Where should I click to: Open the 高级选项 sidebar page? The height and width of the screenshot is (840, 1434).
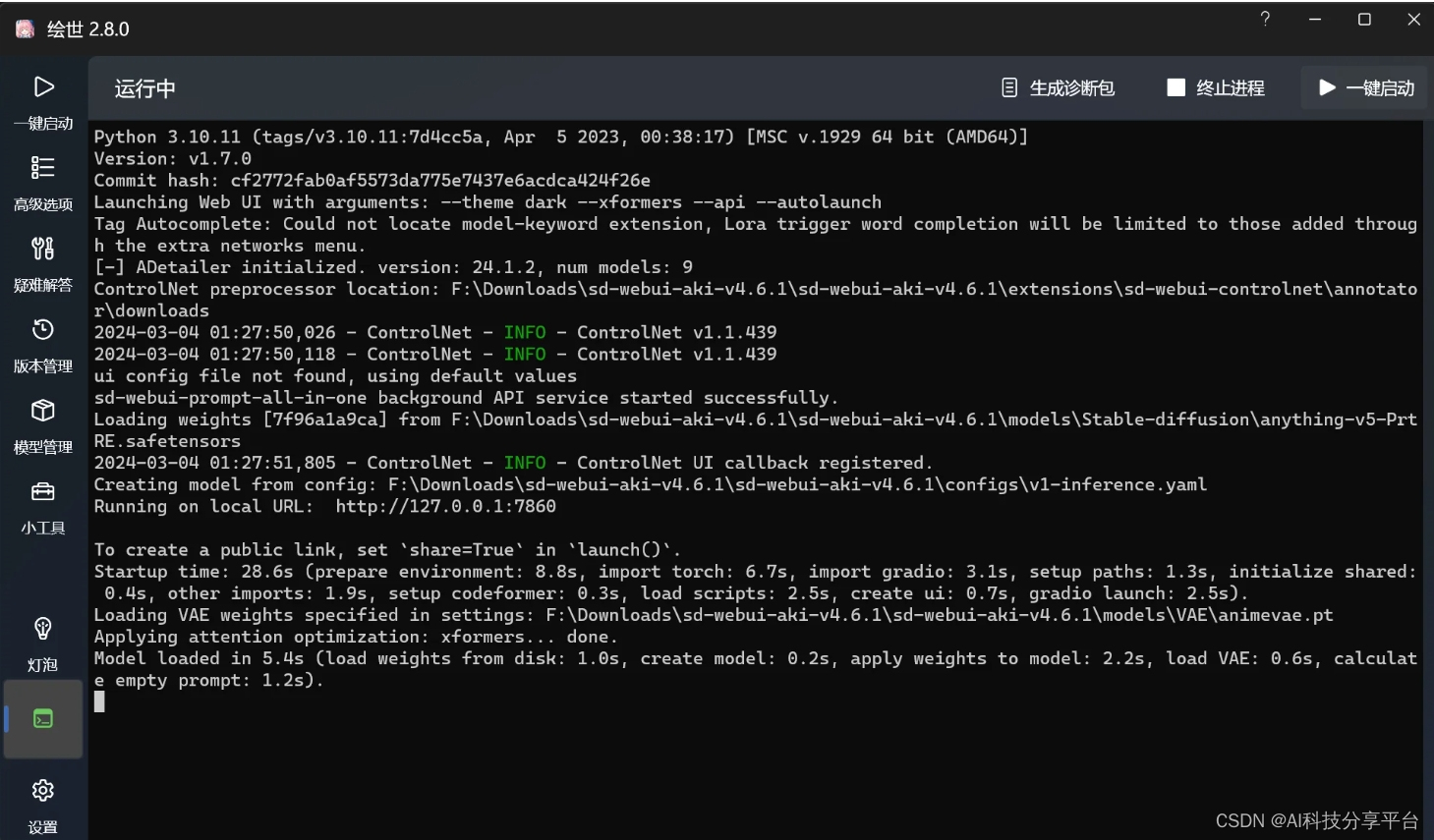pyautogui.click(x=43, y=184)
